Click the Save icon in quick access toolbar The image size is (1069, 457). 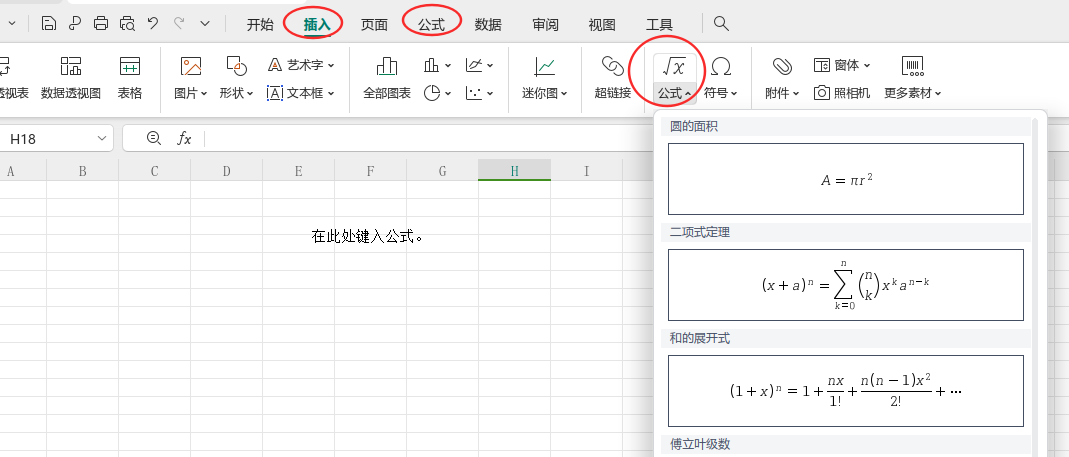(48, 24)
